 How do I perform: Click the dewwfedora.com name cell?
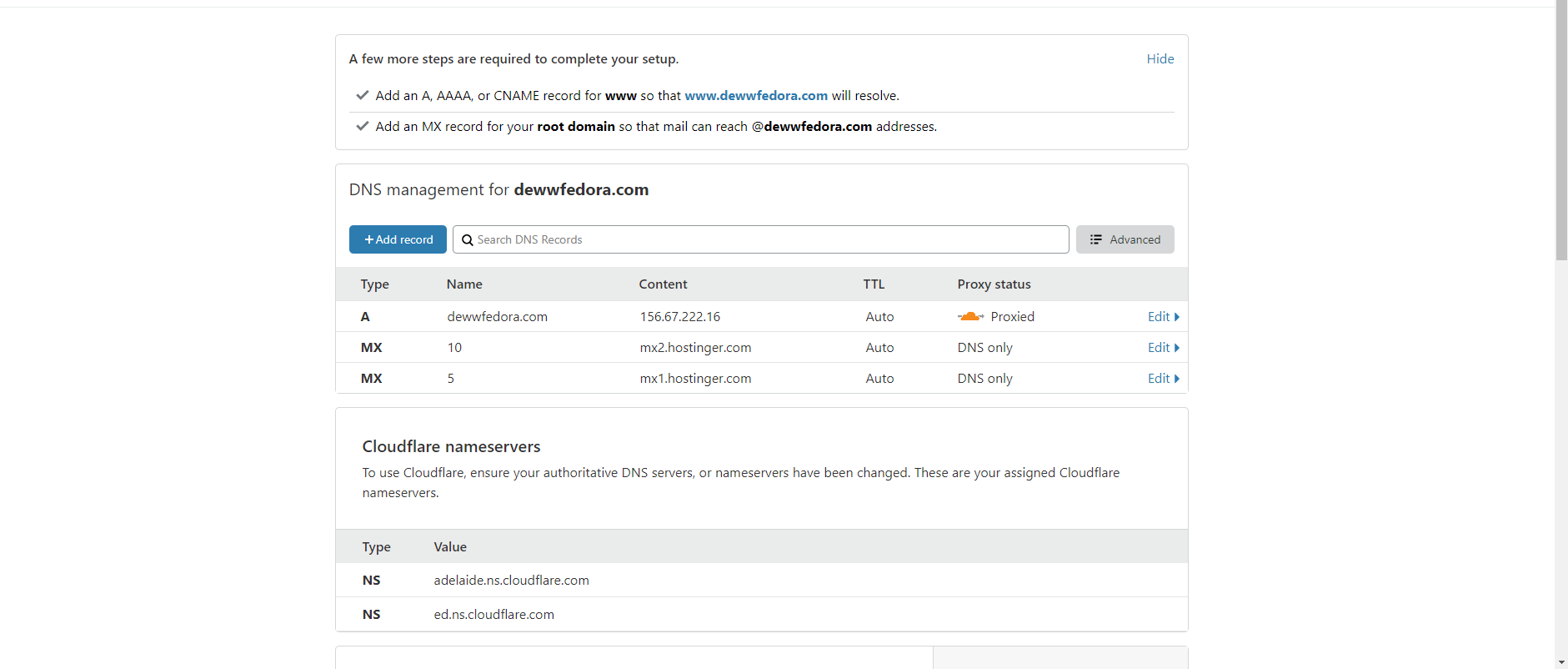(x=497, y=316)
